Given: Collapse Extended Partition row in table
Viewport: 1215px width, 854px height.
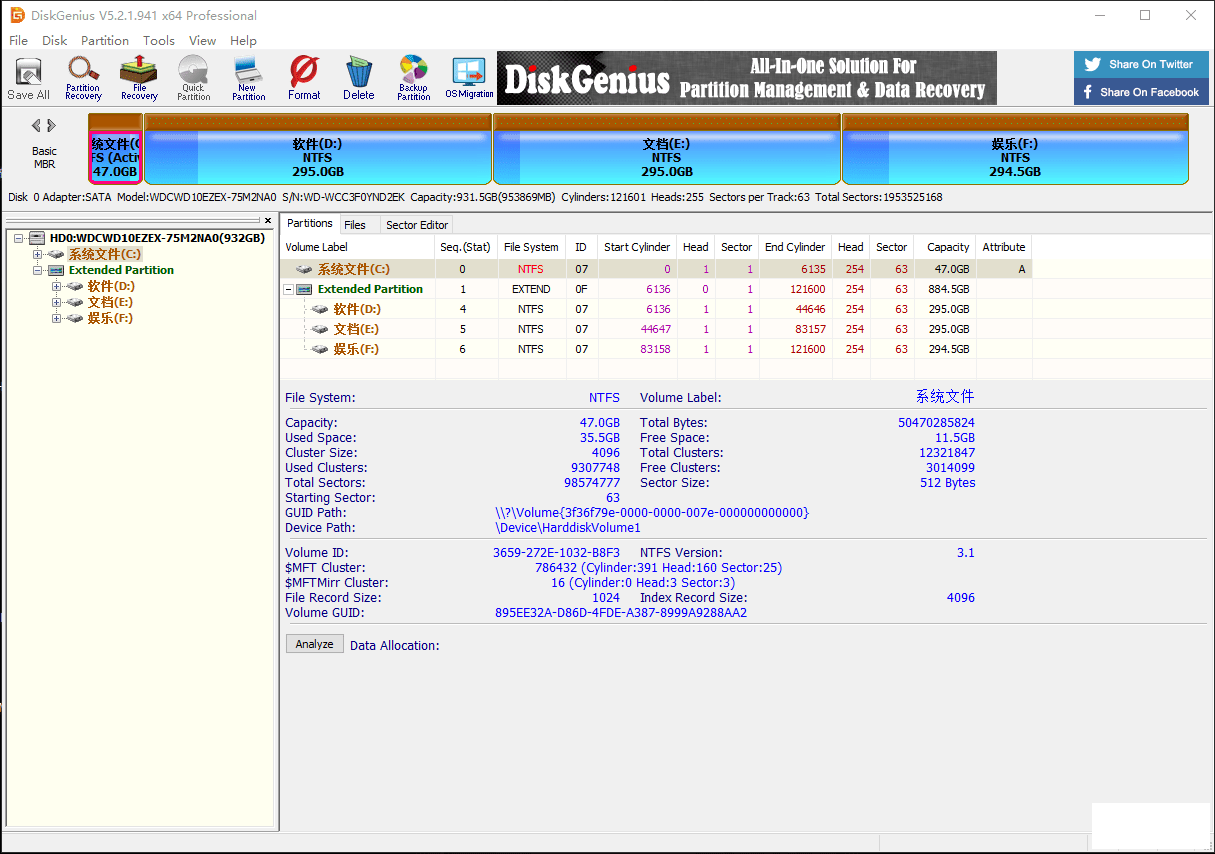Looking at the screenshot, I should (289, 289).
